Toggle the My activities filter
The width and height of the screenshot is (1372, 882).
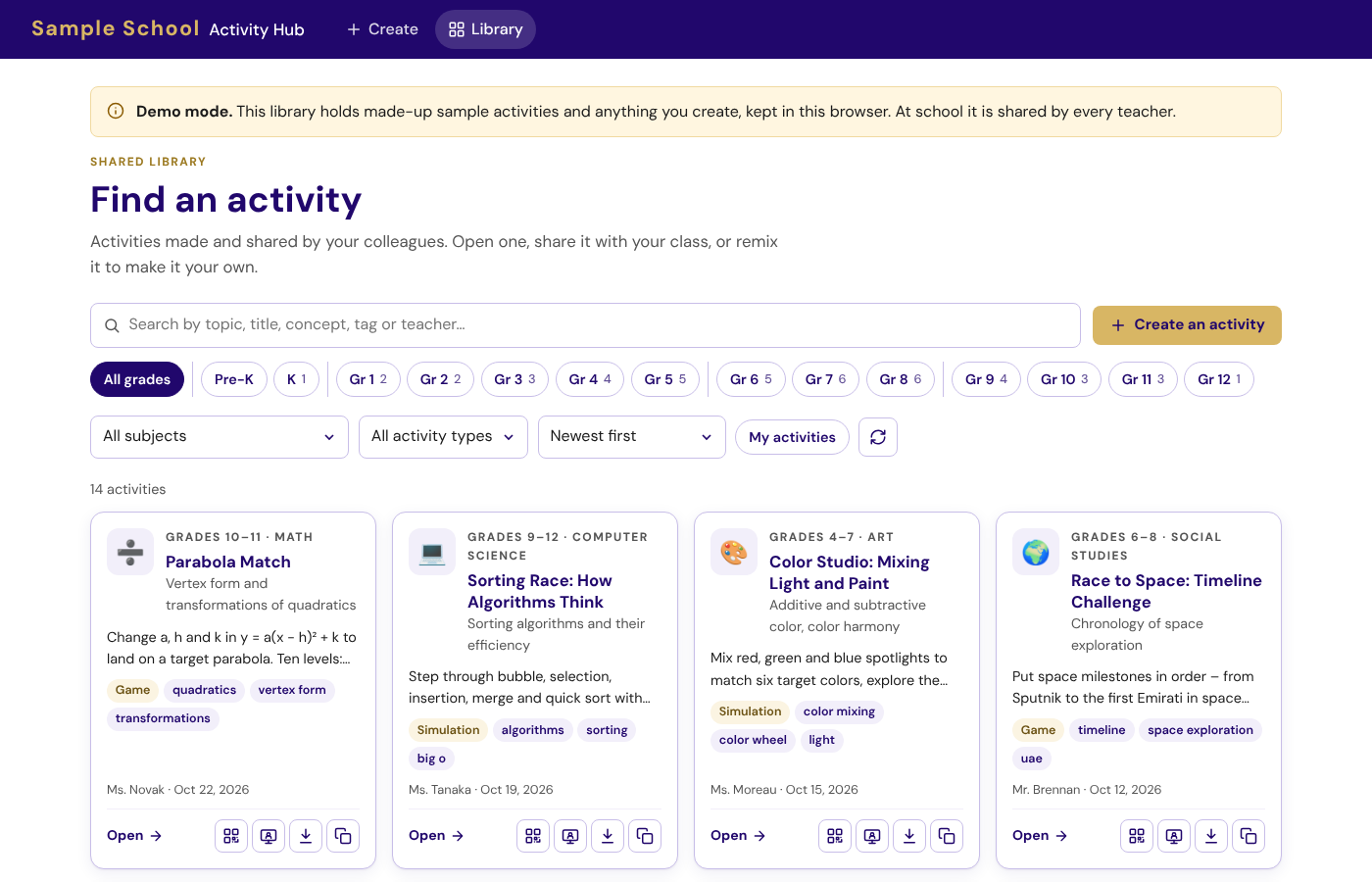[x=792, y=437]
